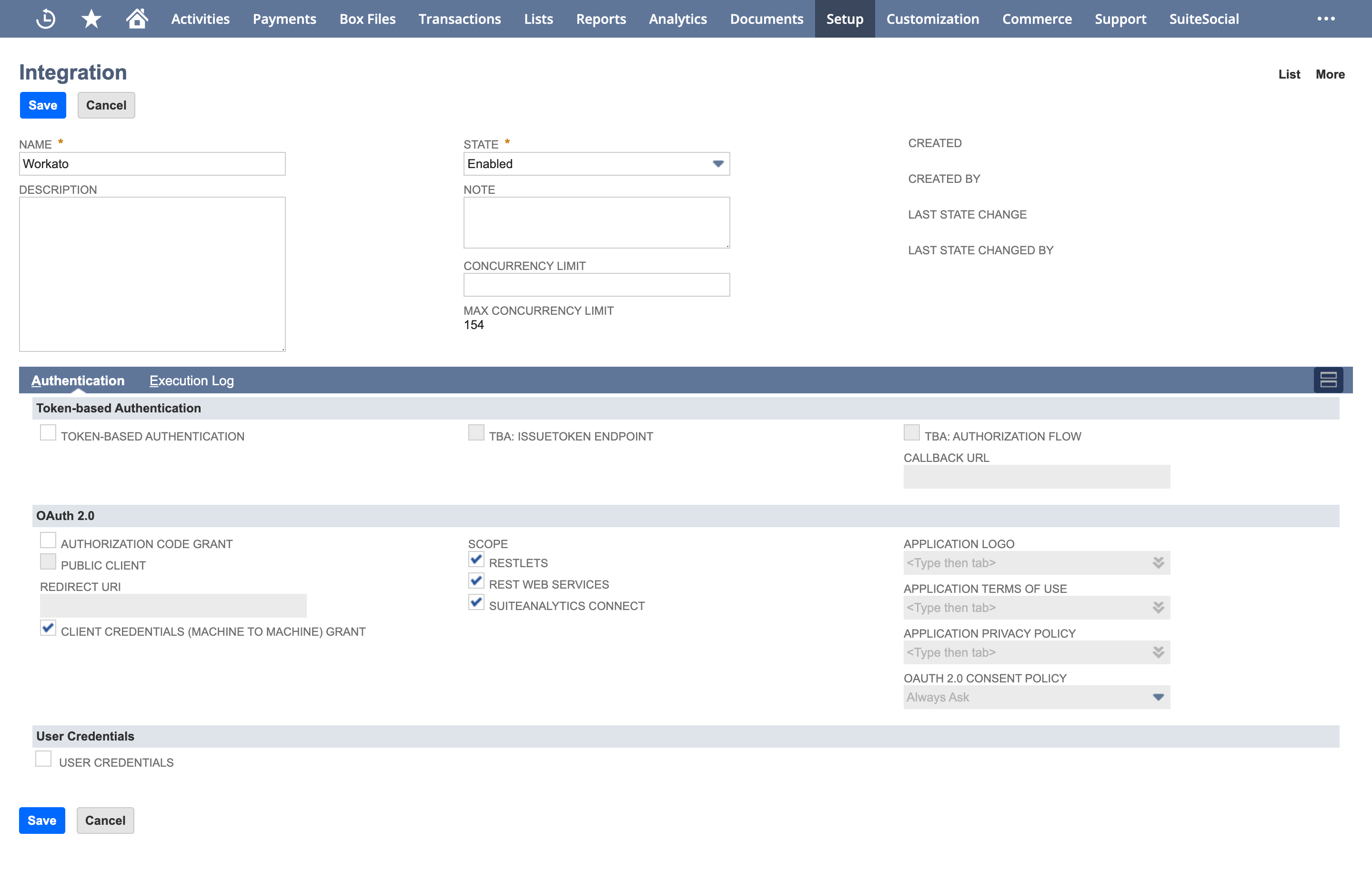Image resolution: width=1372 pixels, height=871 pixels.
Task: Open the Setup menu
Action: click(x=844, y=18)
